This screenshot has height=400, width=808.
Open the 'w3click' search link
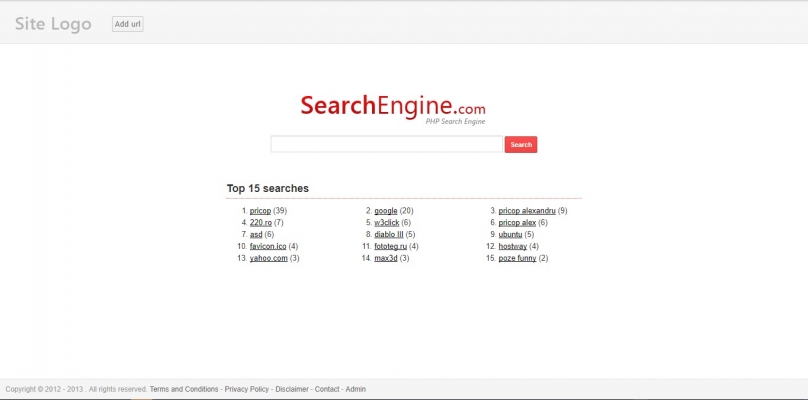(x=386, y=223)
